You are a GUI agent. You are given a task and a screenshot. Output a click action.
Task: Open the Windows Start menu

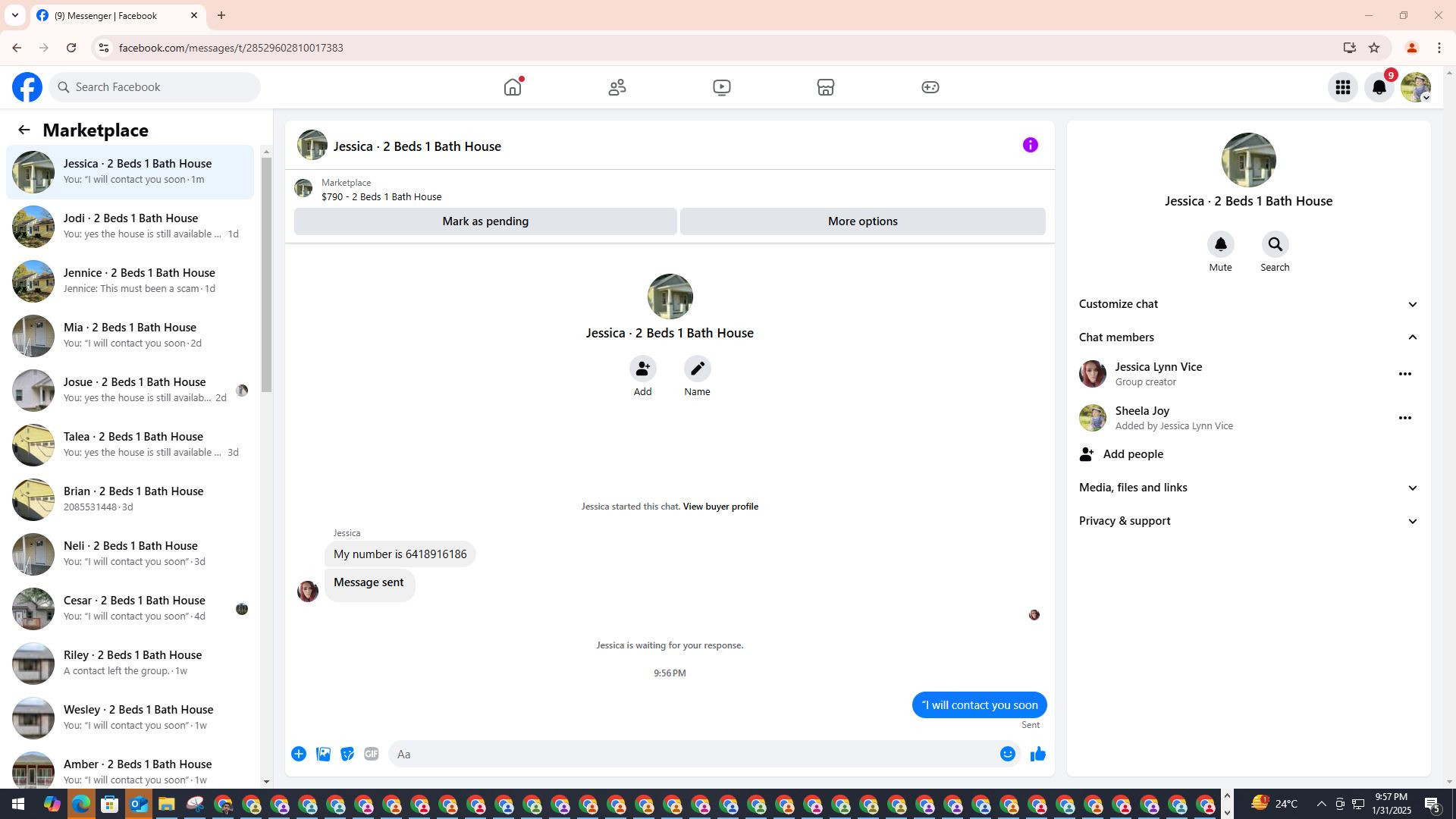coord(17,804)
